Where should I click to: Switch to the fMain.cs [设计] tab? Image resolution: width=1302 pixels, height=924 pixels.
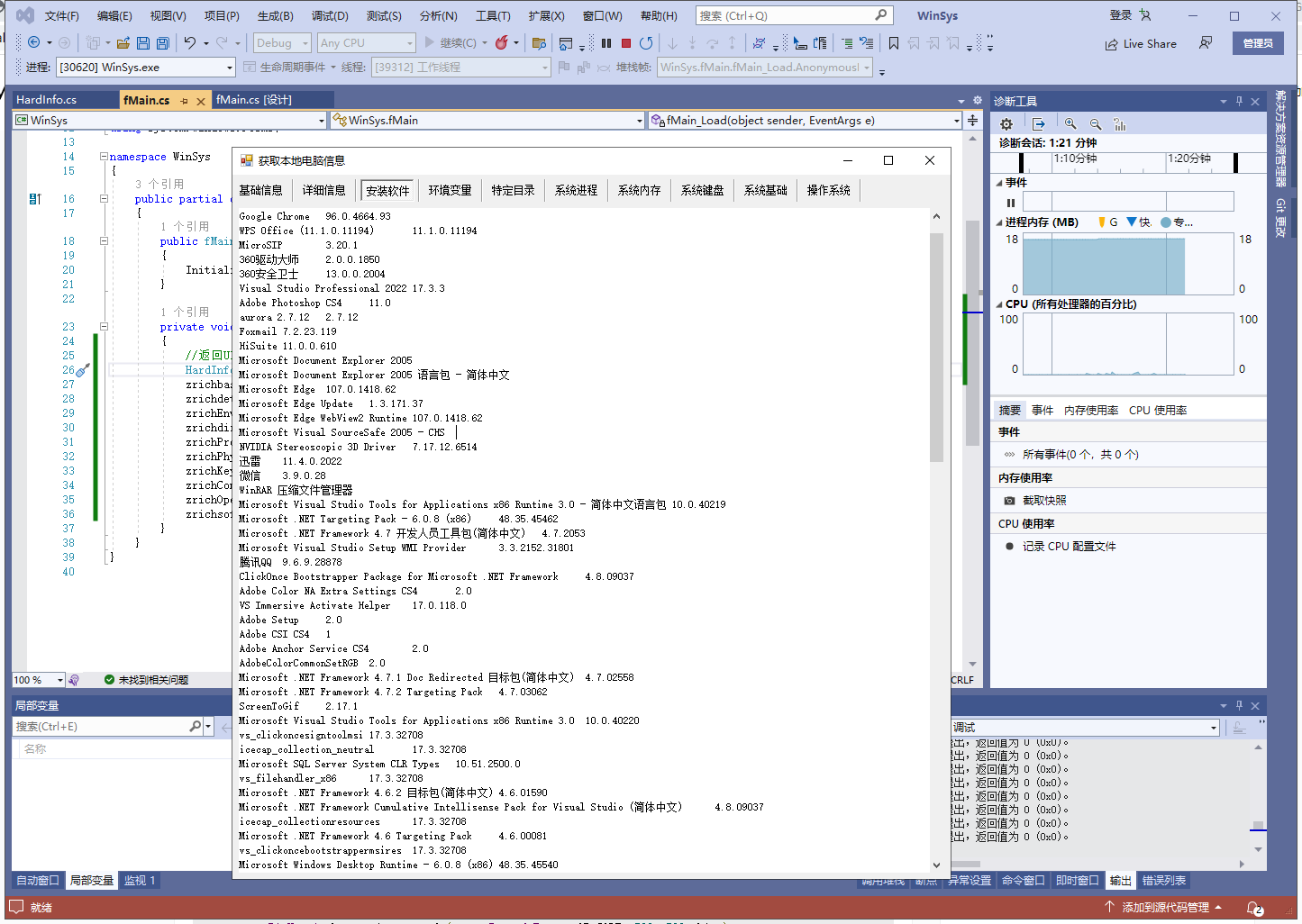click(x=254, y=100)
